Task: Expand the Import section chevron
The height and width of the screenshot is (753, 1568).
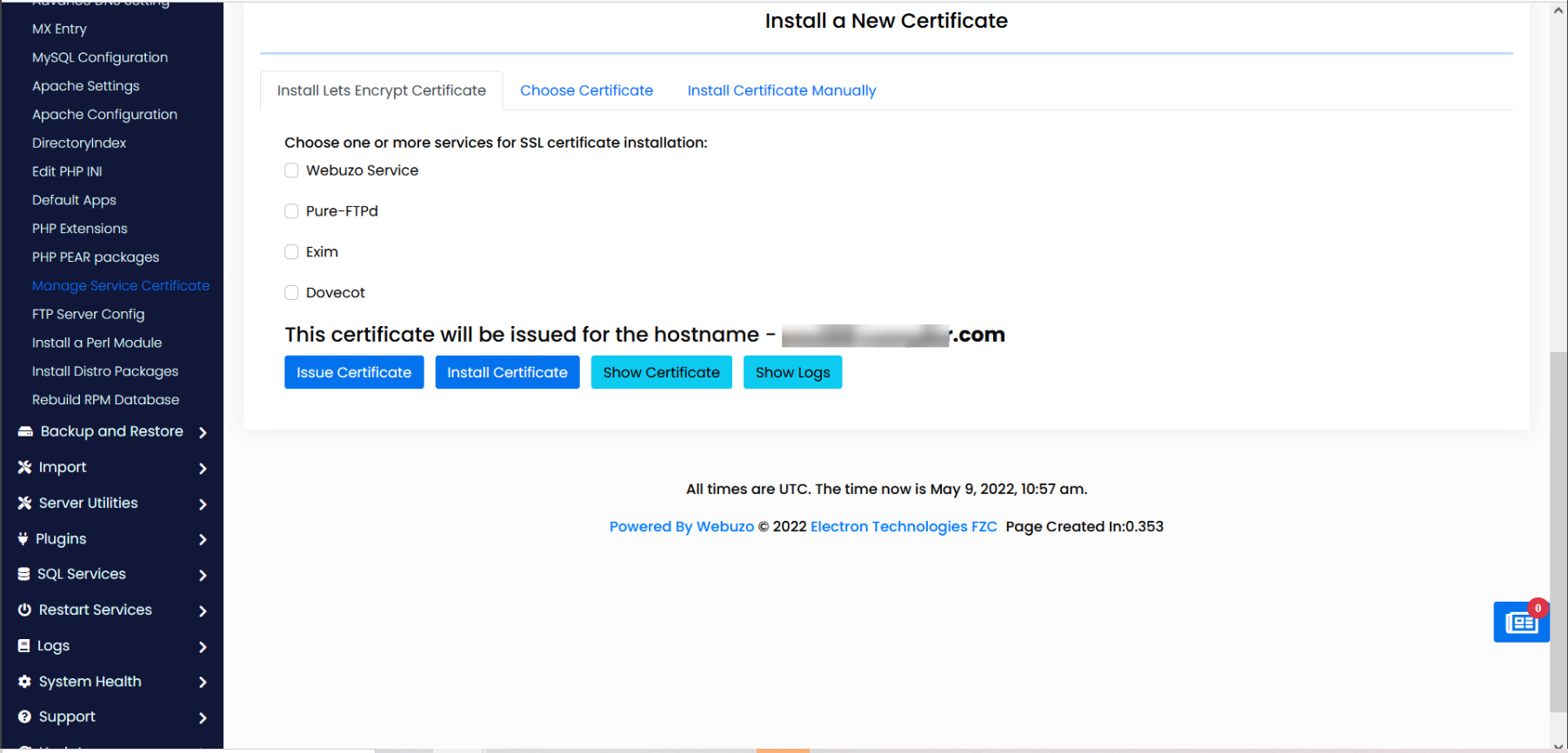Action: coord(203,469)
